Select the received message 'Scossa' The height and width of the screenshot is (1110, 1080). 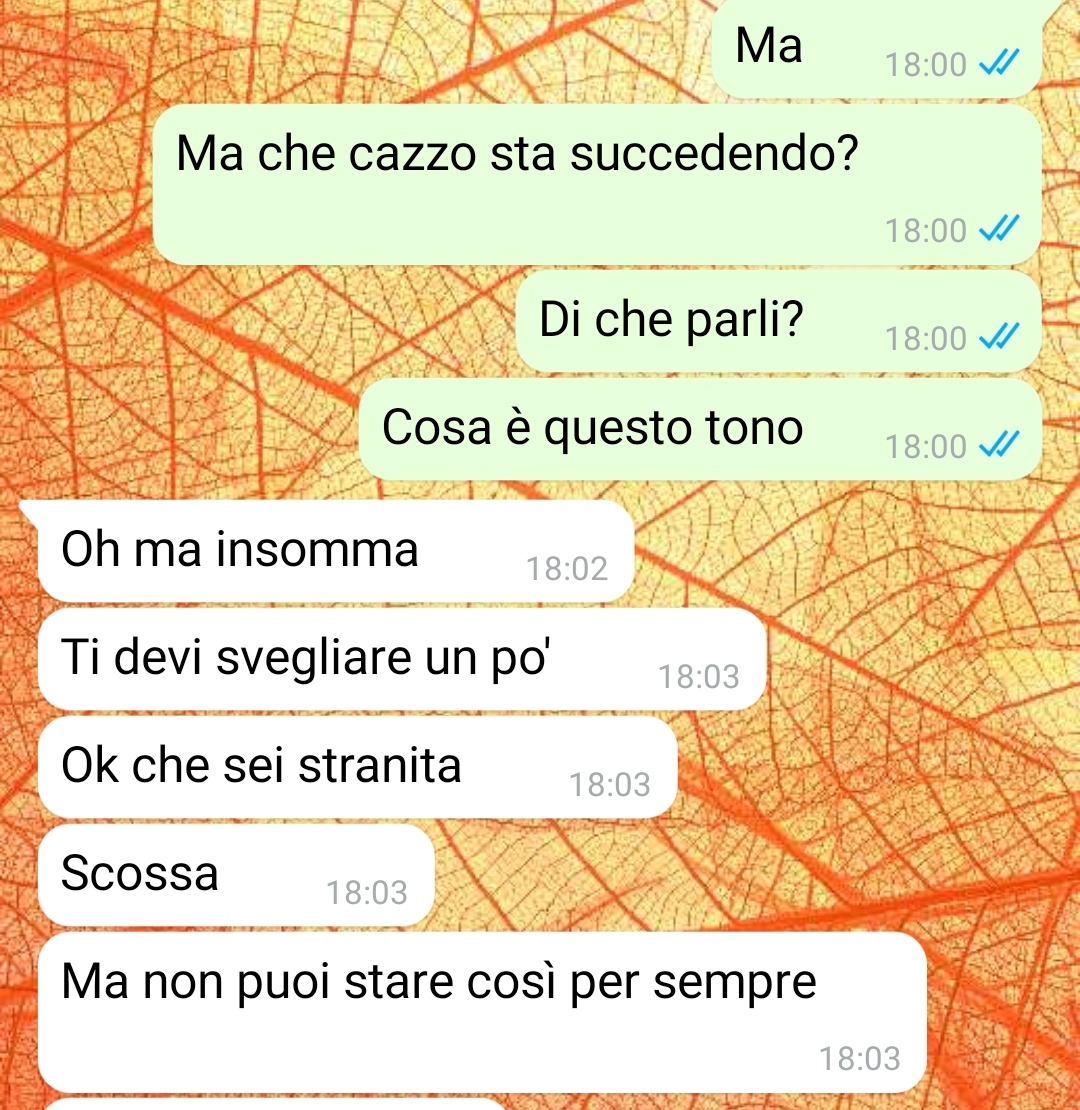236,875
